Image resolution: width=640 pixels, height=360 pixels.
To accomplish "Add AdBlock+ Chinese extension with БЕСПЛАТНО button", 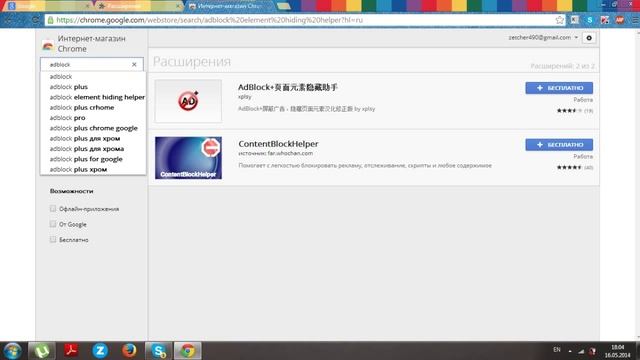I will coord(559,88).
